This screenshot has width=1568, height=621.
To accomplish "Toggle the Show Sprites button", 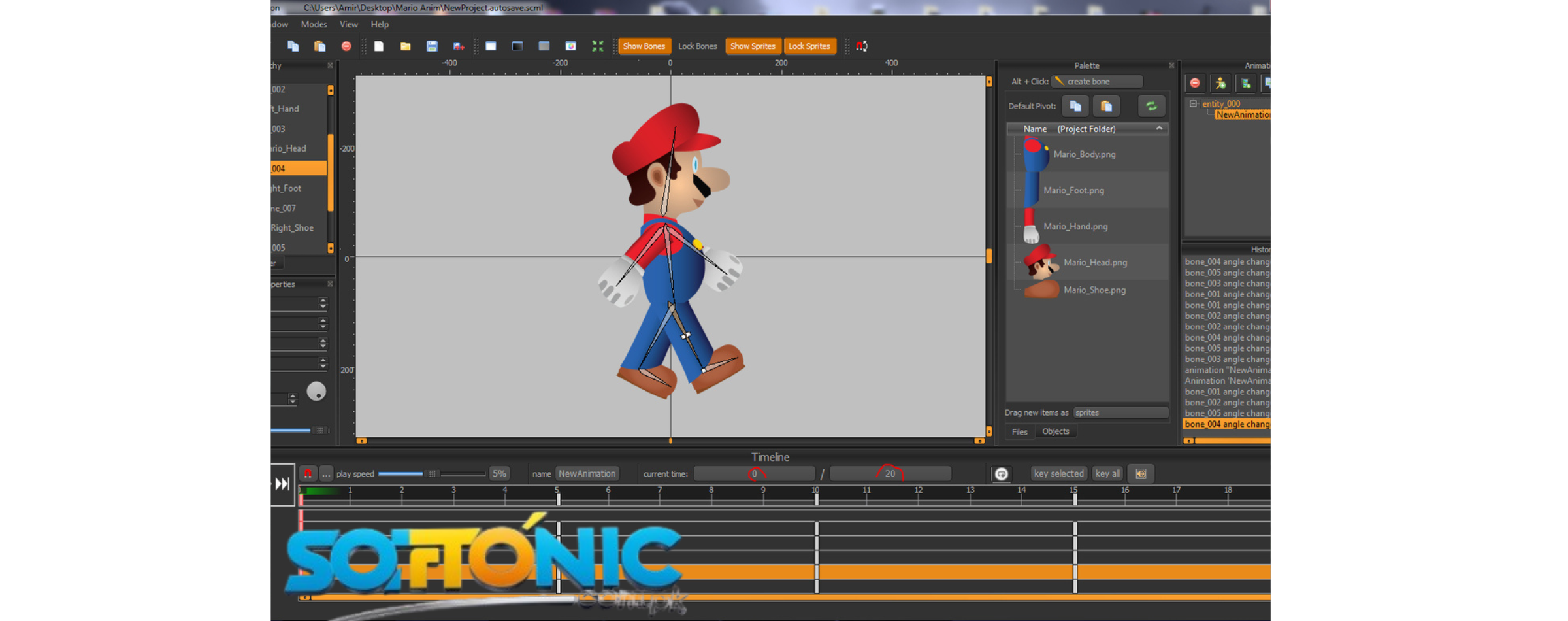I will [x=753, y=46].
